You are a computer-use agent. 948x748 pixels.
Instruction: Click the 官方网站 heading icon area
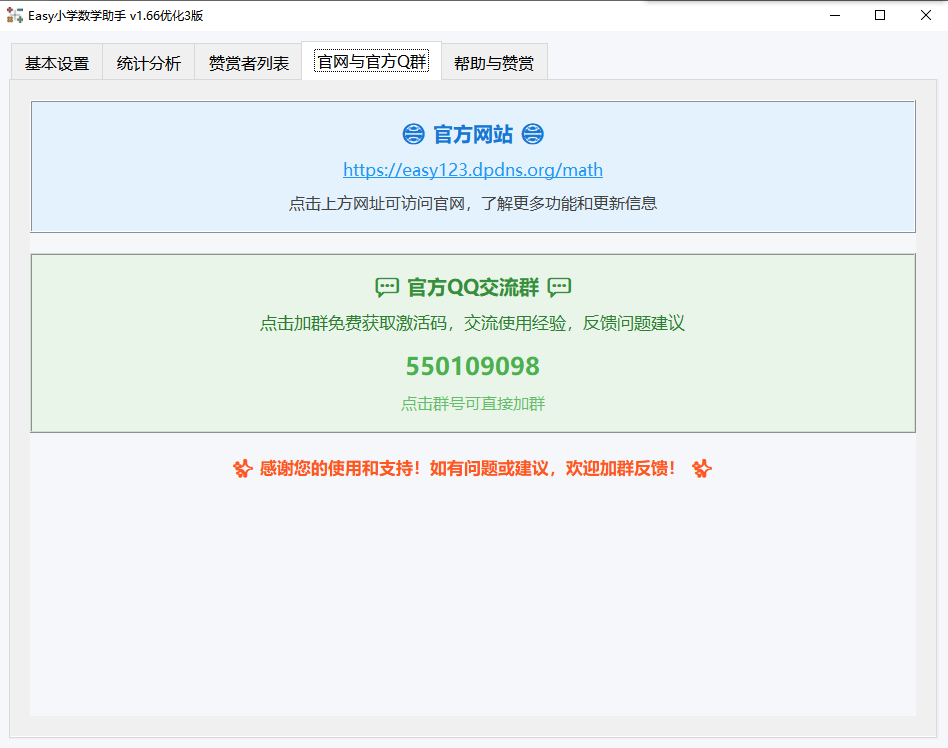[472, 133]
